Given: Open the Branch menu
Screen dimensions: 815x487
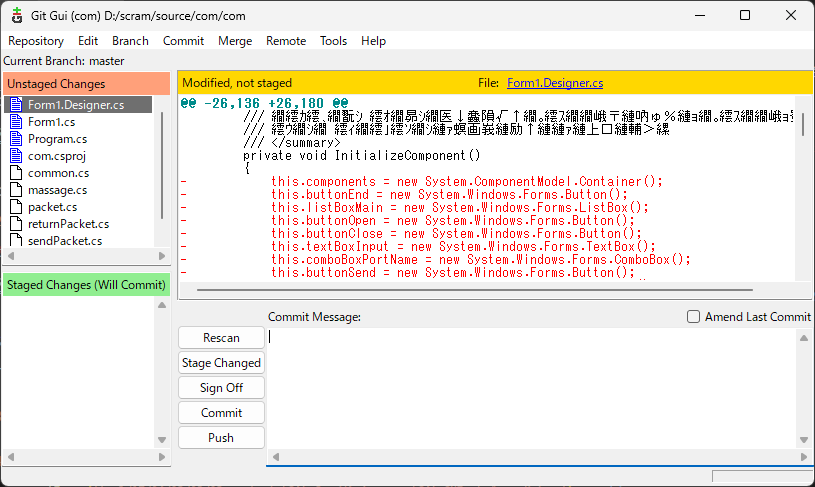Looking at the screenshot, I should pos(130,41).
